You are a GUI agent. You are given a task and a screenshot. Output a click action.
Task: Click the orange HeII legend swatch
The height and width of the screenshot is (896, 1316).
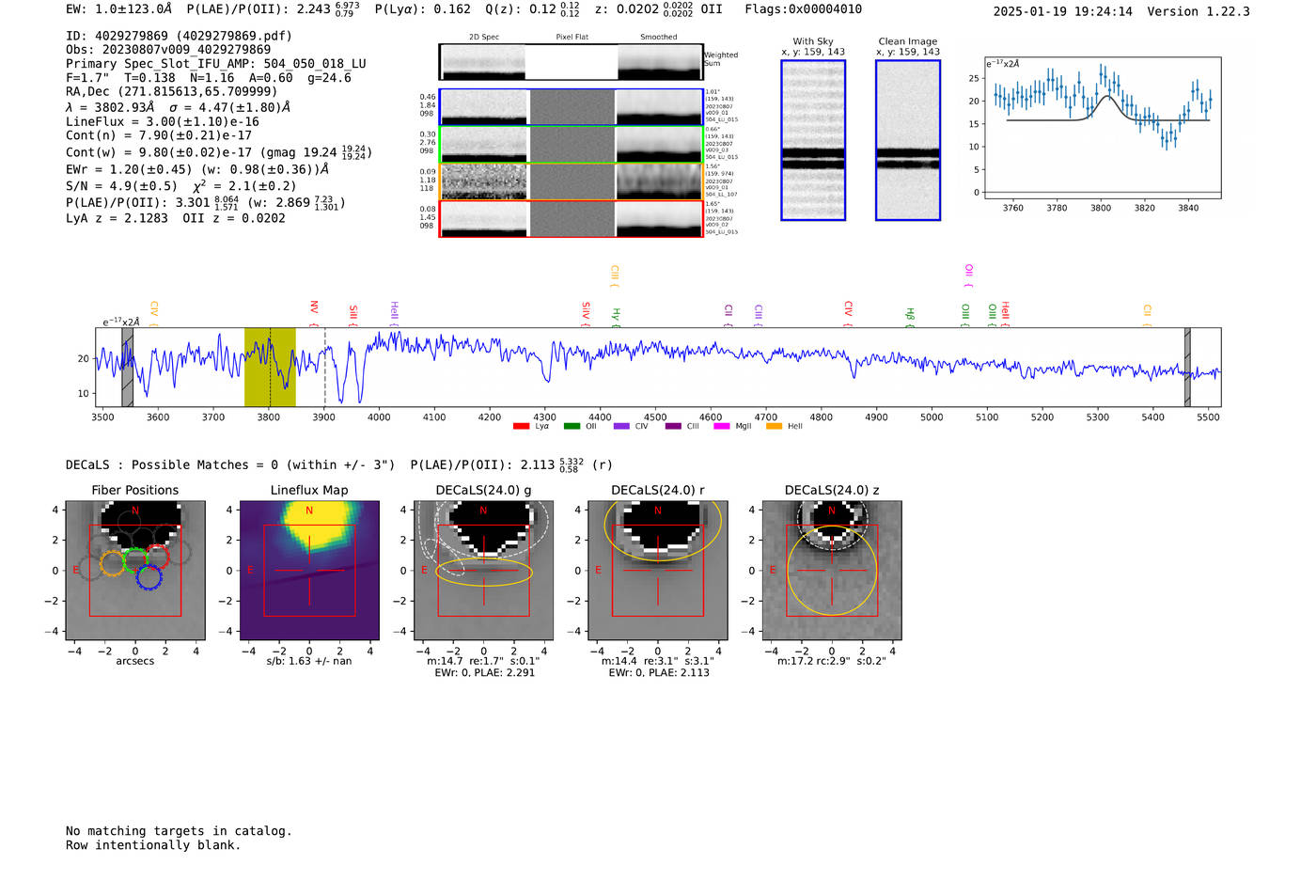(x=774, y=427)
